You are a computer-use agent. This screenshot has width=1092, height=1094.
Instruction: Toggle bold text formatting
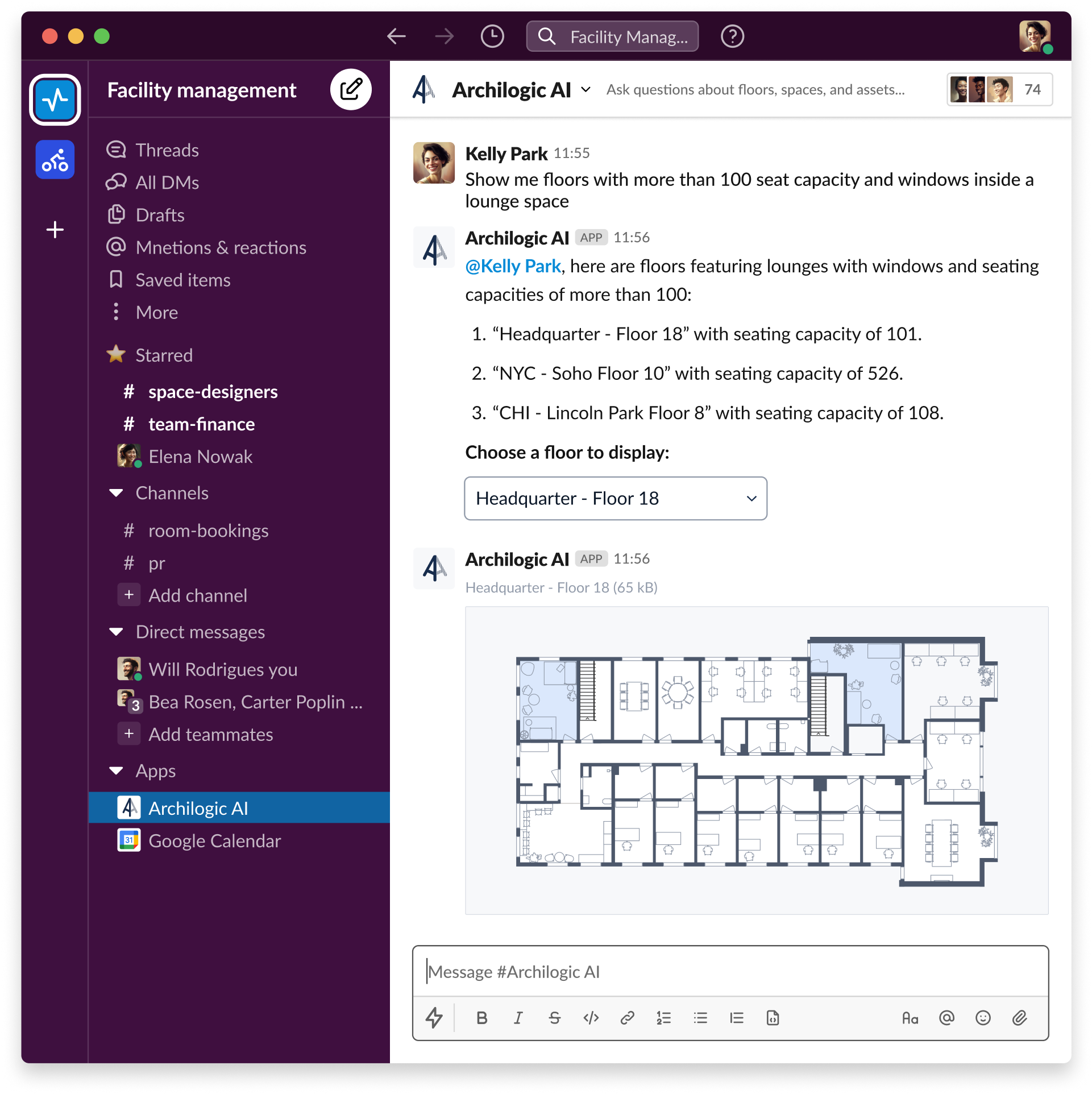(482, 1018)
